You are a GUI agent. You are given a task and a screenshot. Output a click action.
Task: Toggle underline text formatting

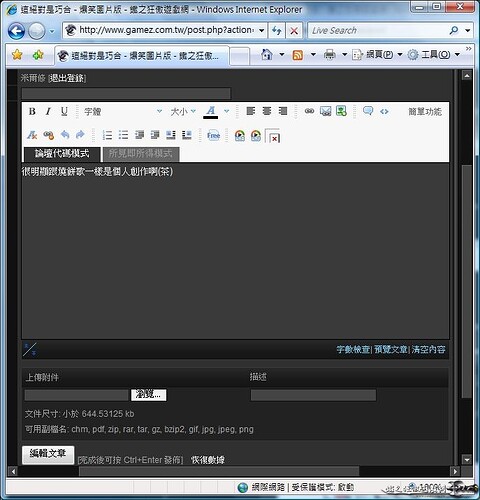click(64, 111)
